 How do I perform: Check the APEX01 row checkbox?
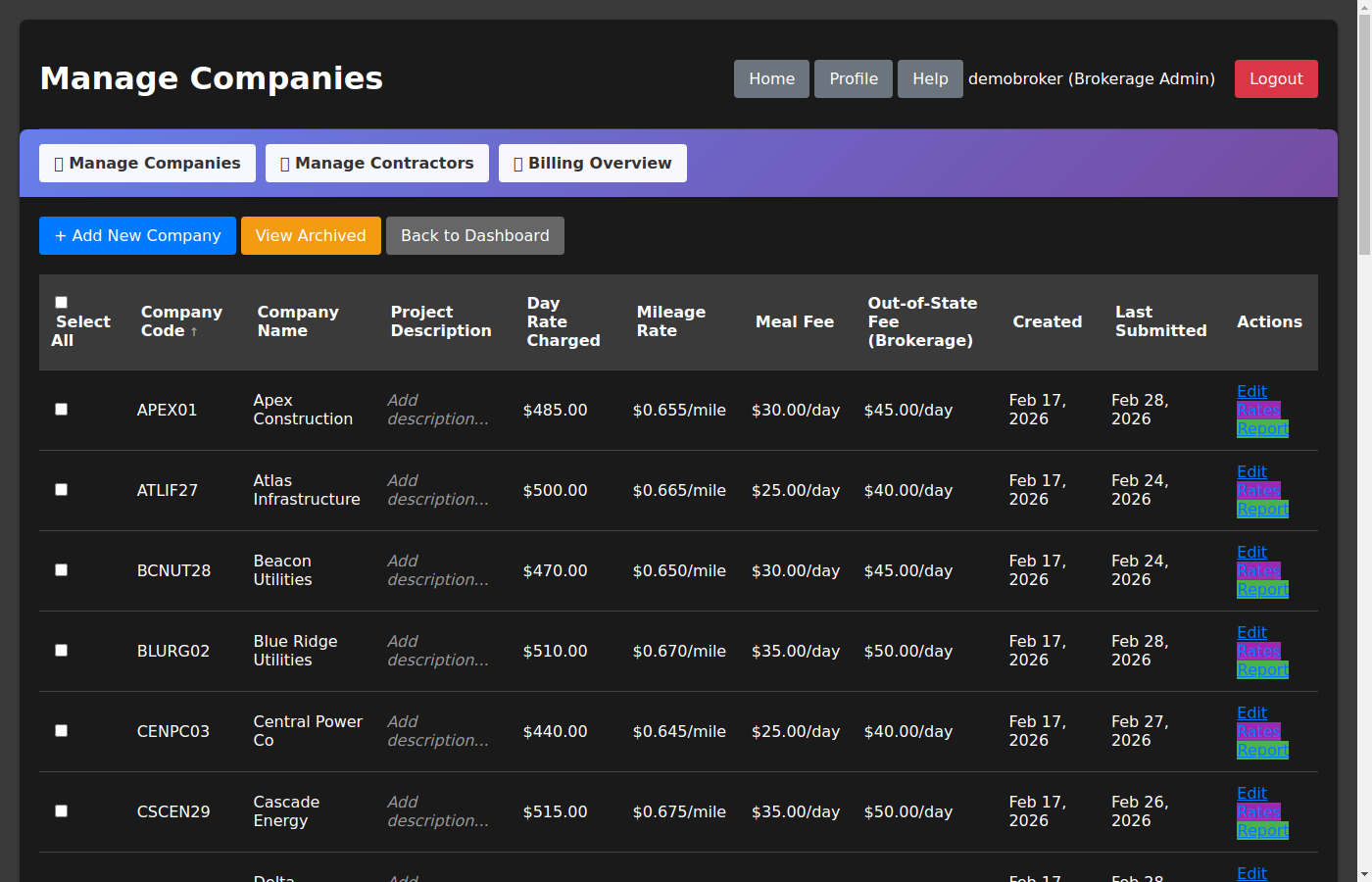click(61, 409)
